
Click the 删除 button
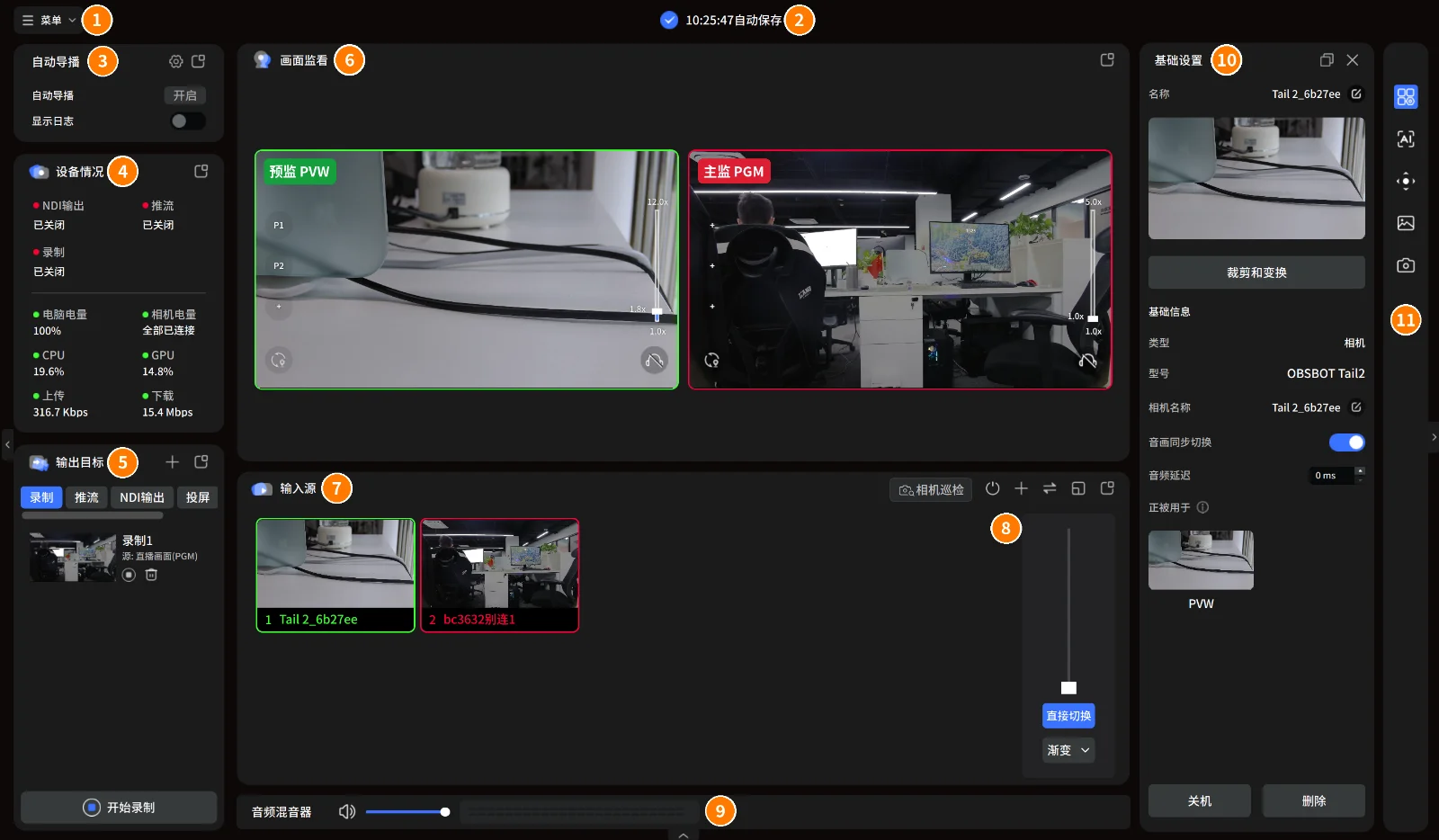click(x=1314, y=800)
